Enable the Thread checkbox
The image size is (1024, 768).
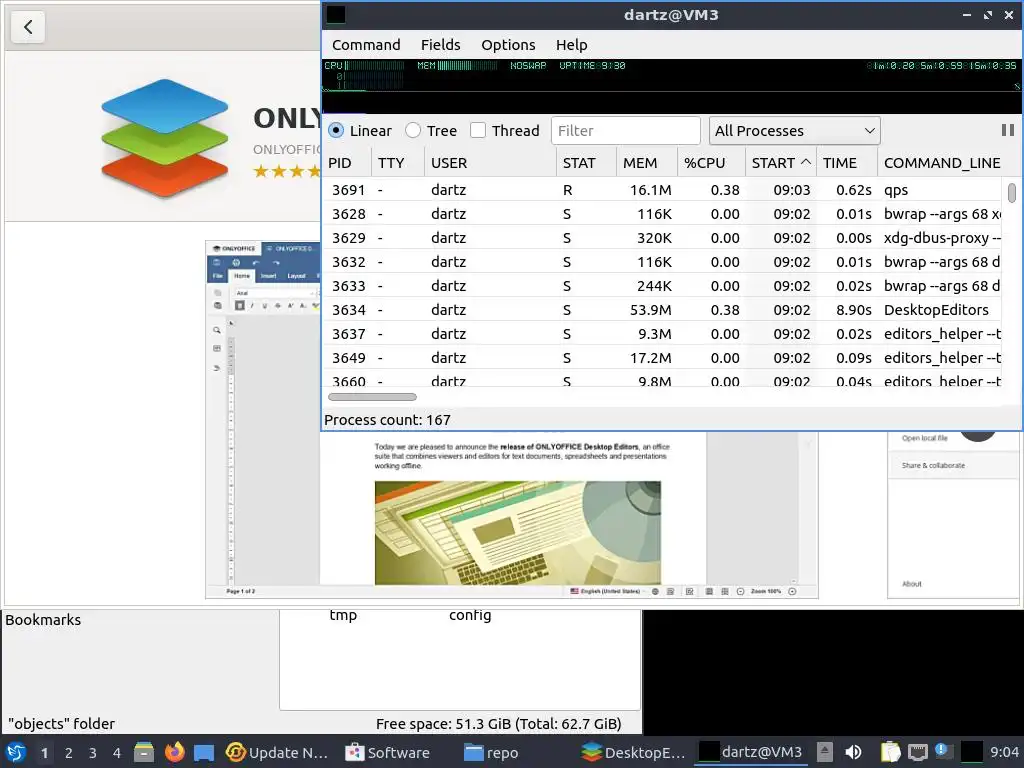[478, 131]
